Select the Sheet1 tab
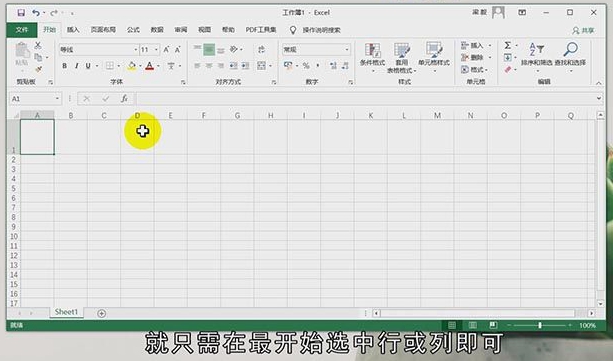This screenshot has height=361, width=613. click(x=66, y=312)
